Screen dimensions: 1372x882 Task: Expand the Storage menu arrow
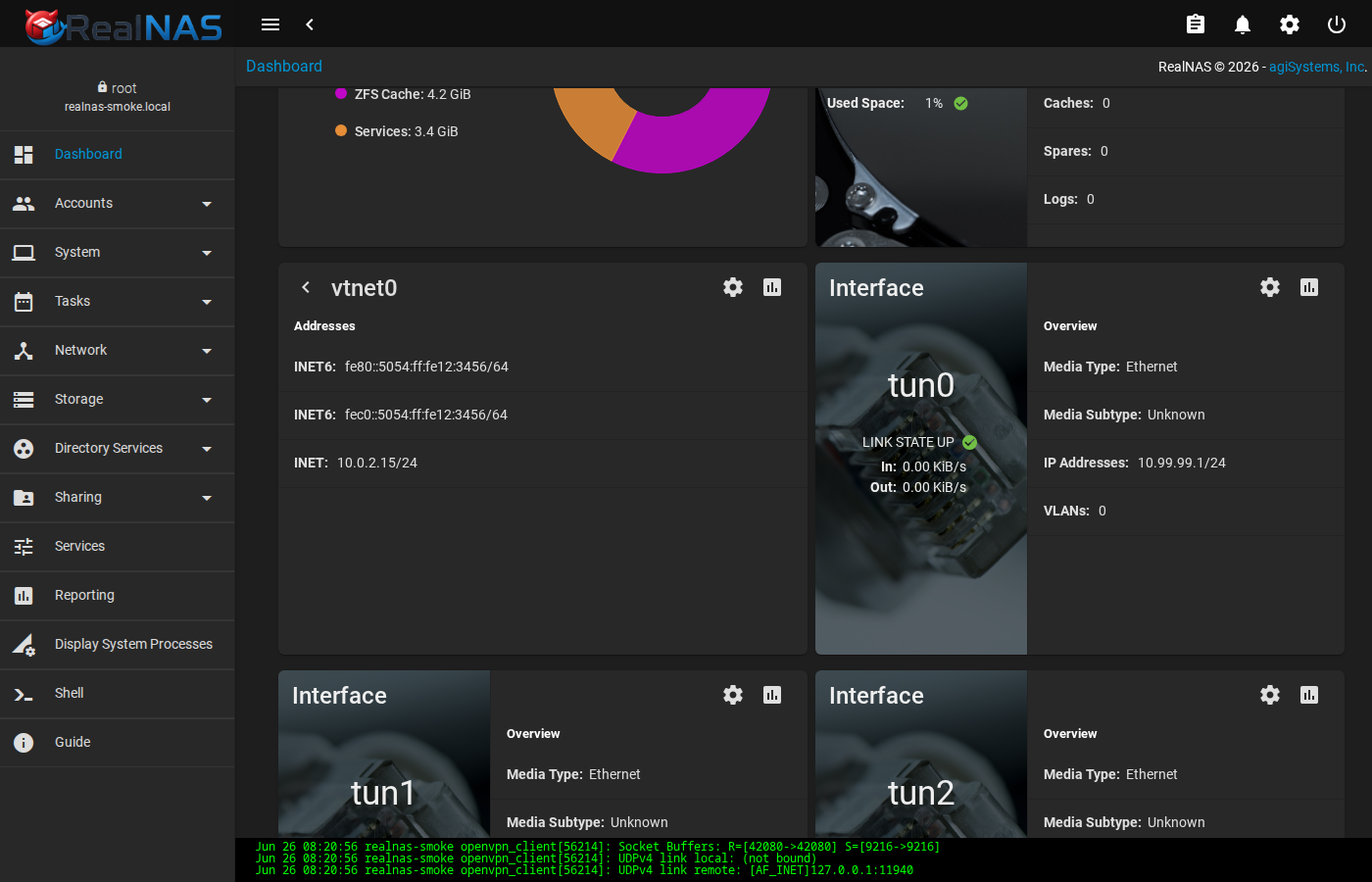point(207,400)
